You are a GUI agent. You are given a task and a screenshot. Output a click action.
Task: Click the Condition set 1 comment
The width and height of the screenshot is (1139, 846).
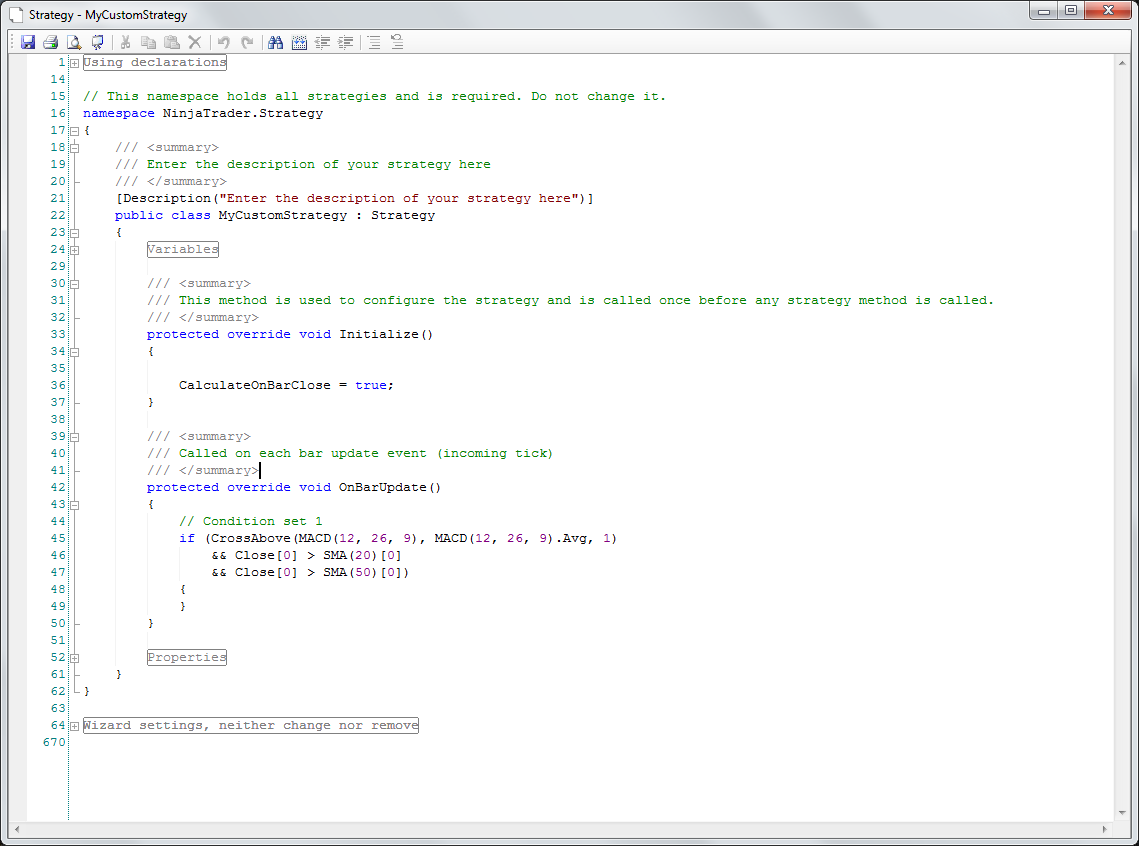coord(251,521)
